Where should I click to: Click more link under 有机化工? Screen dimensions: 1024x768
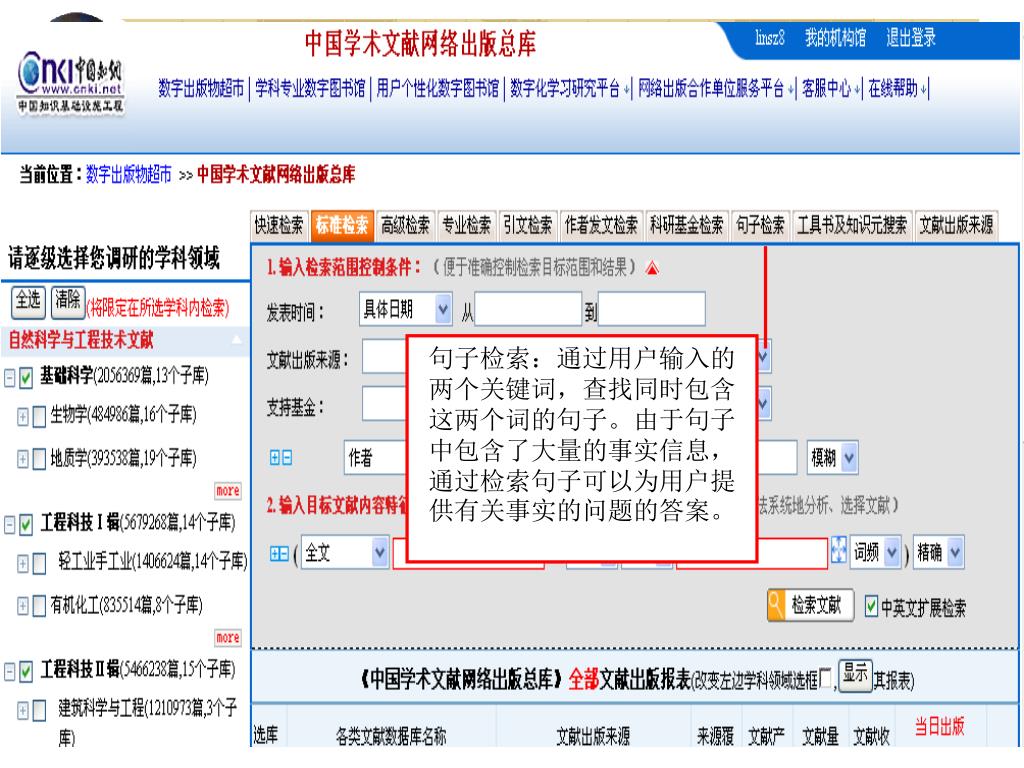pos(228,637)
